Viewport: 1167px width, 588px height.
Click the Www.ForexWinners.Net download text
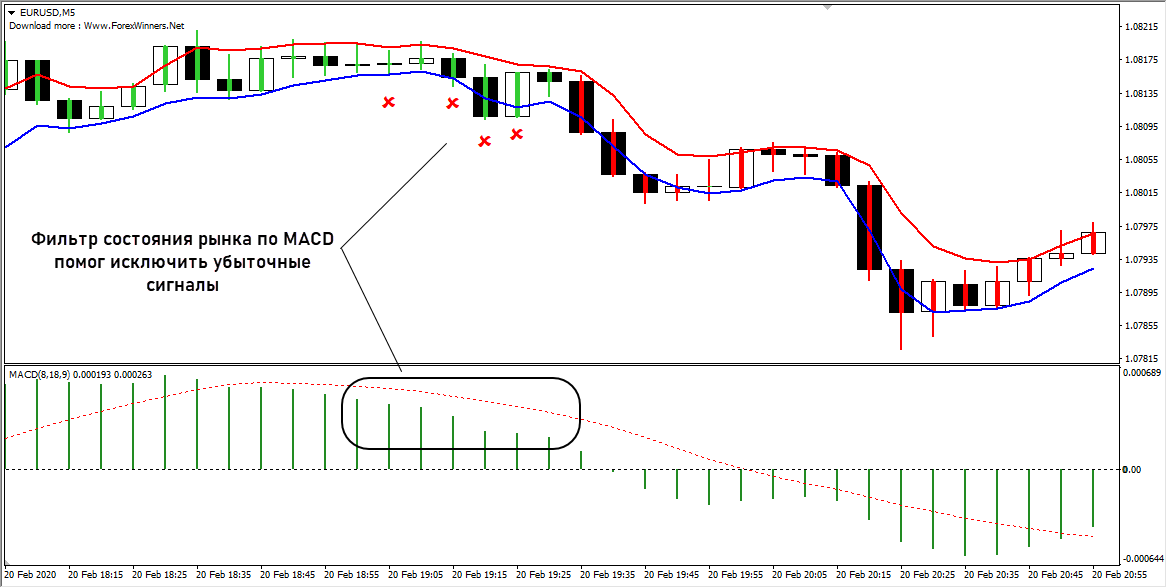[x=97, y=26]
